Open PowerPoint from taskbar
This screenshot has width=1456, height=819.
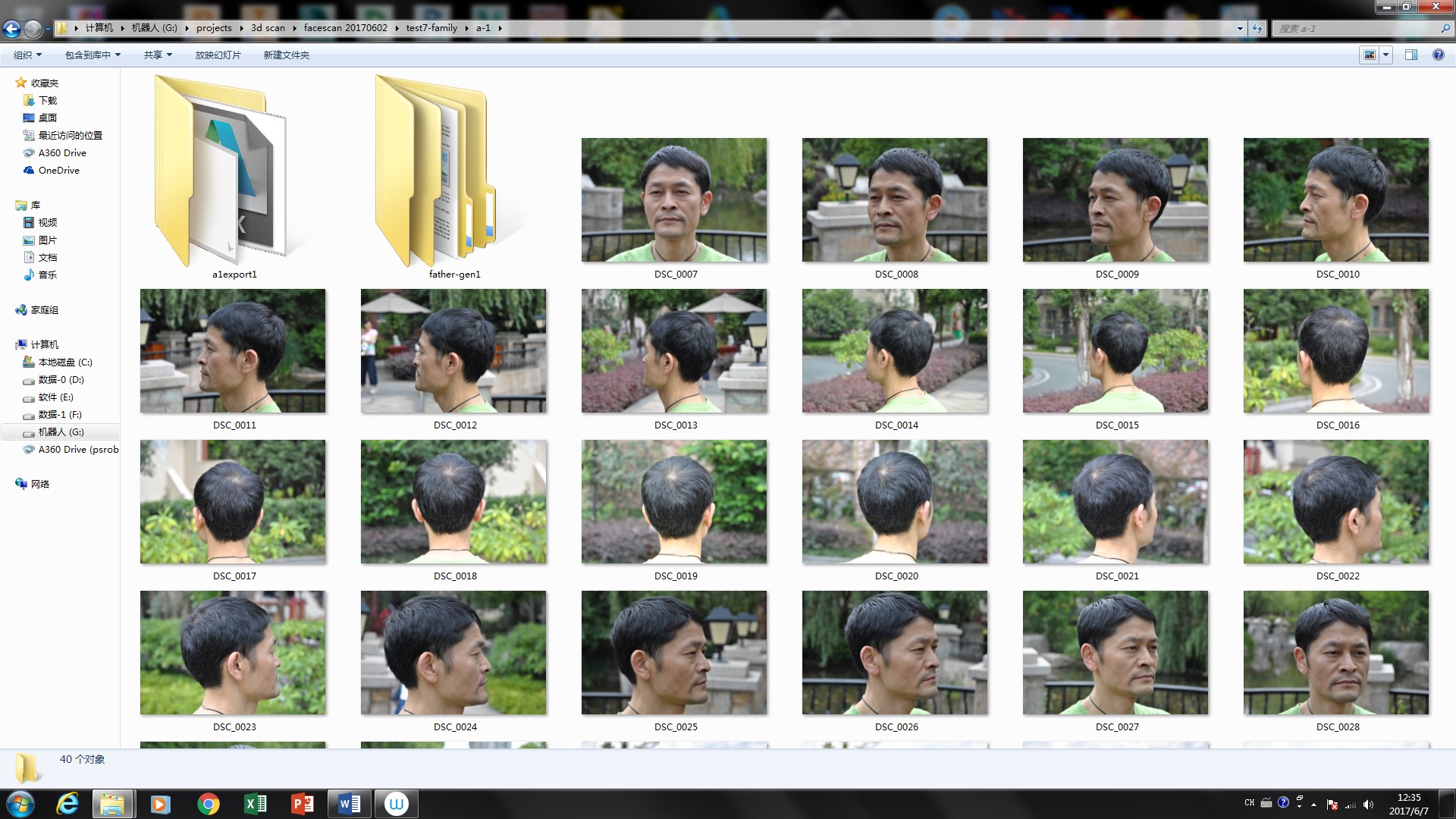[x=302, y=804]
